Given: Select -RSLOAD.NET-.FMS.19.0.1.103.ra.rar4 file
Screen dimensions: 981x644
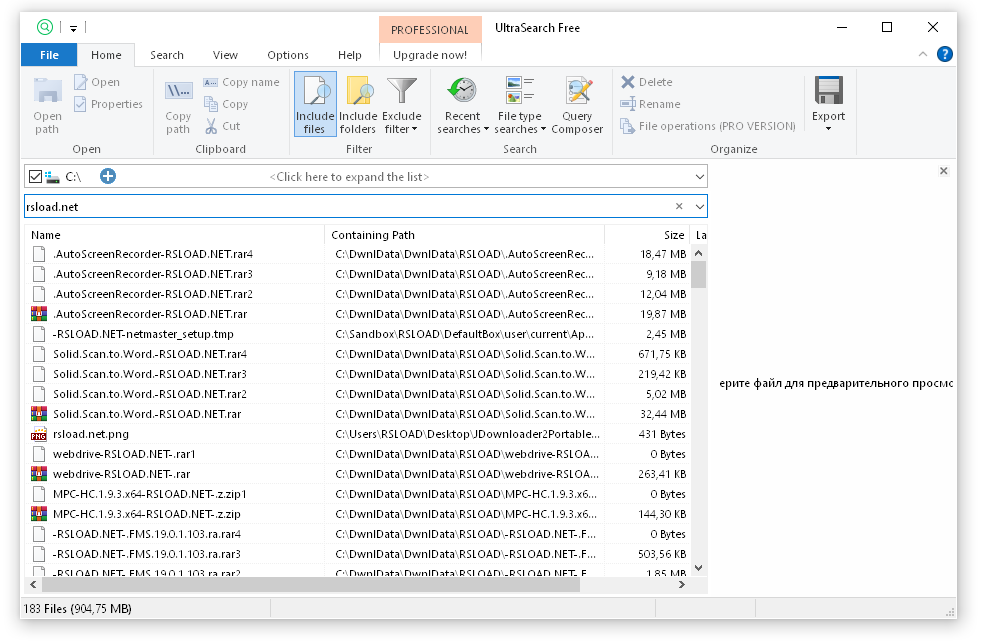Looking at the screenshot, I should (x=146, y=534).
